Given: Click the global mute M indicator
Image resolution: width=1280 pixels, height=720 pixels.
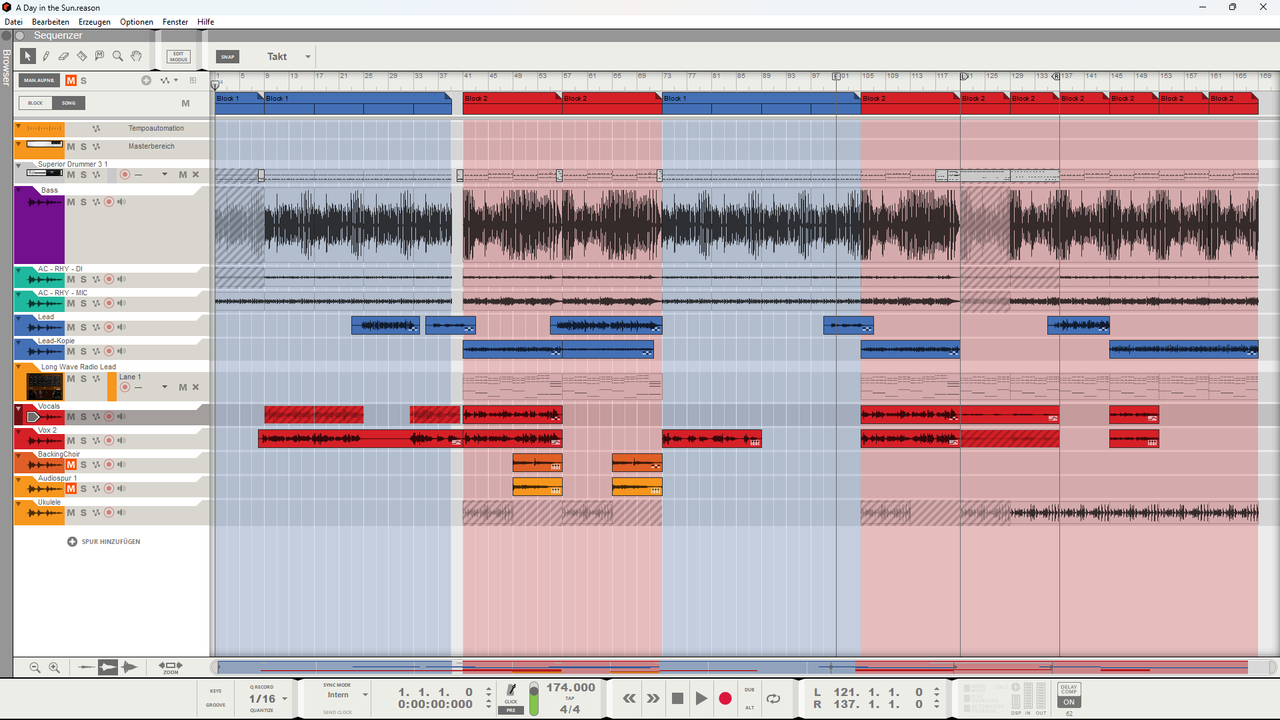Looking at the screenshot, I should coord(71,80).
